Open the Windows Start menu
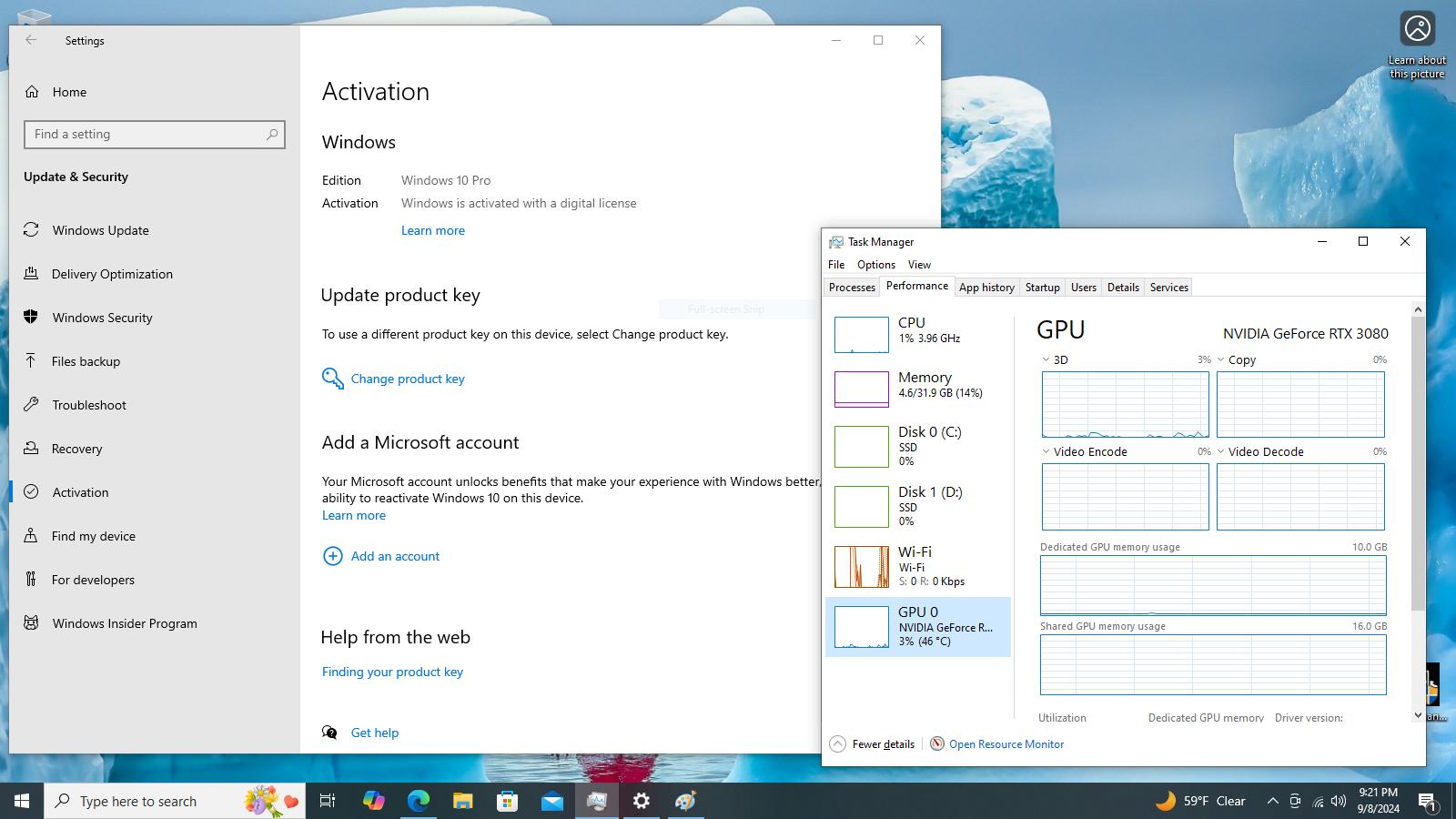Viewport: 1456px width, 819px height. click(22, 801)
